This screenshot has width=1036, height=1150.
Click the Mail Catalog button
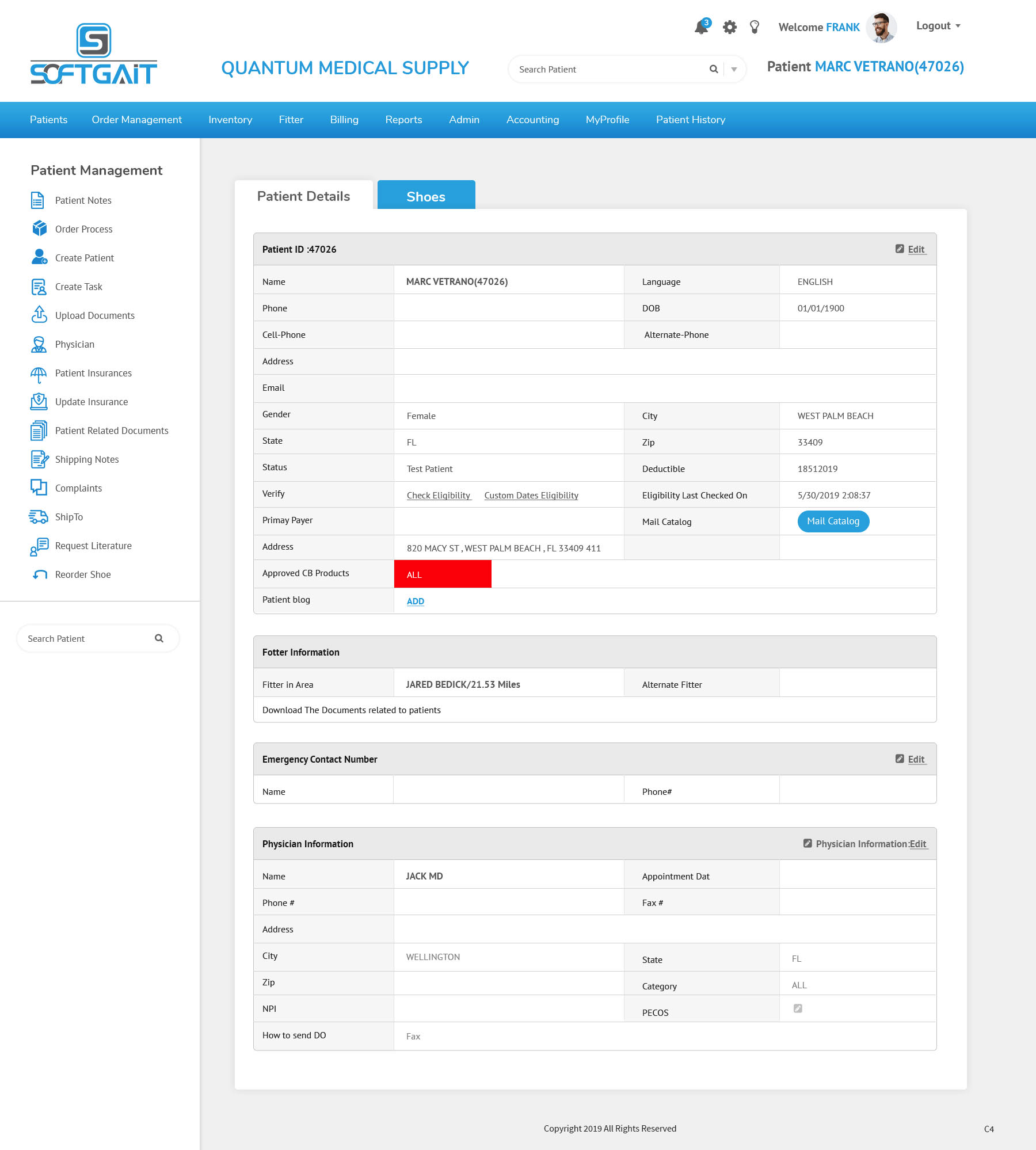833,521
